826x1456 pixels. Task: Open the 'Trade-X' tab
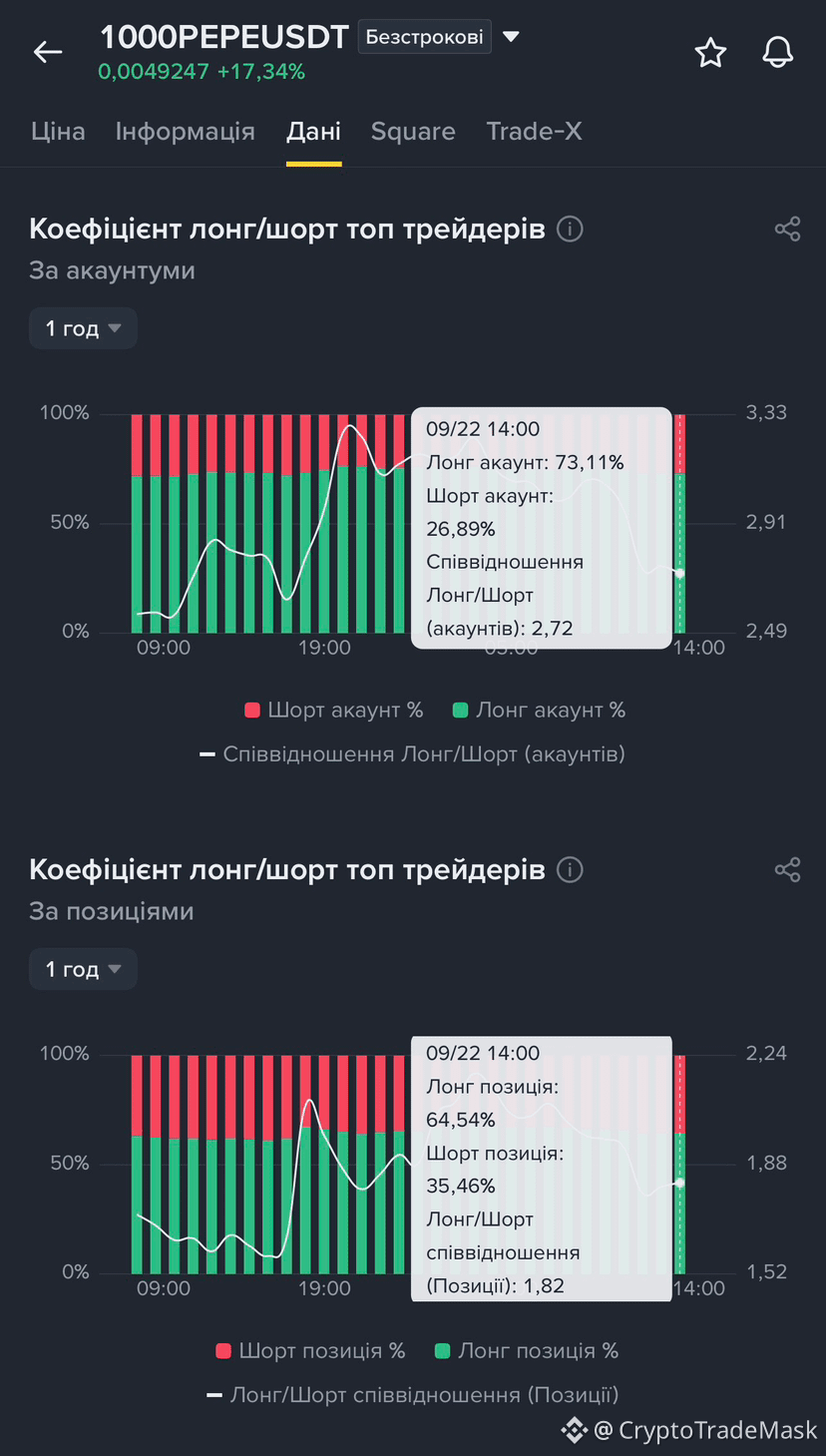pos(534,132)
